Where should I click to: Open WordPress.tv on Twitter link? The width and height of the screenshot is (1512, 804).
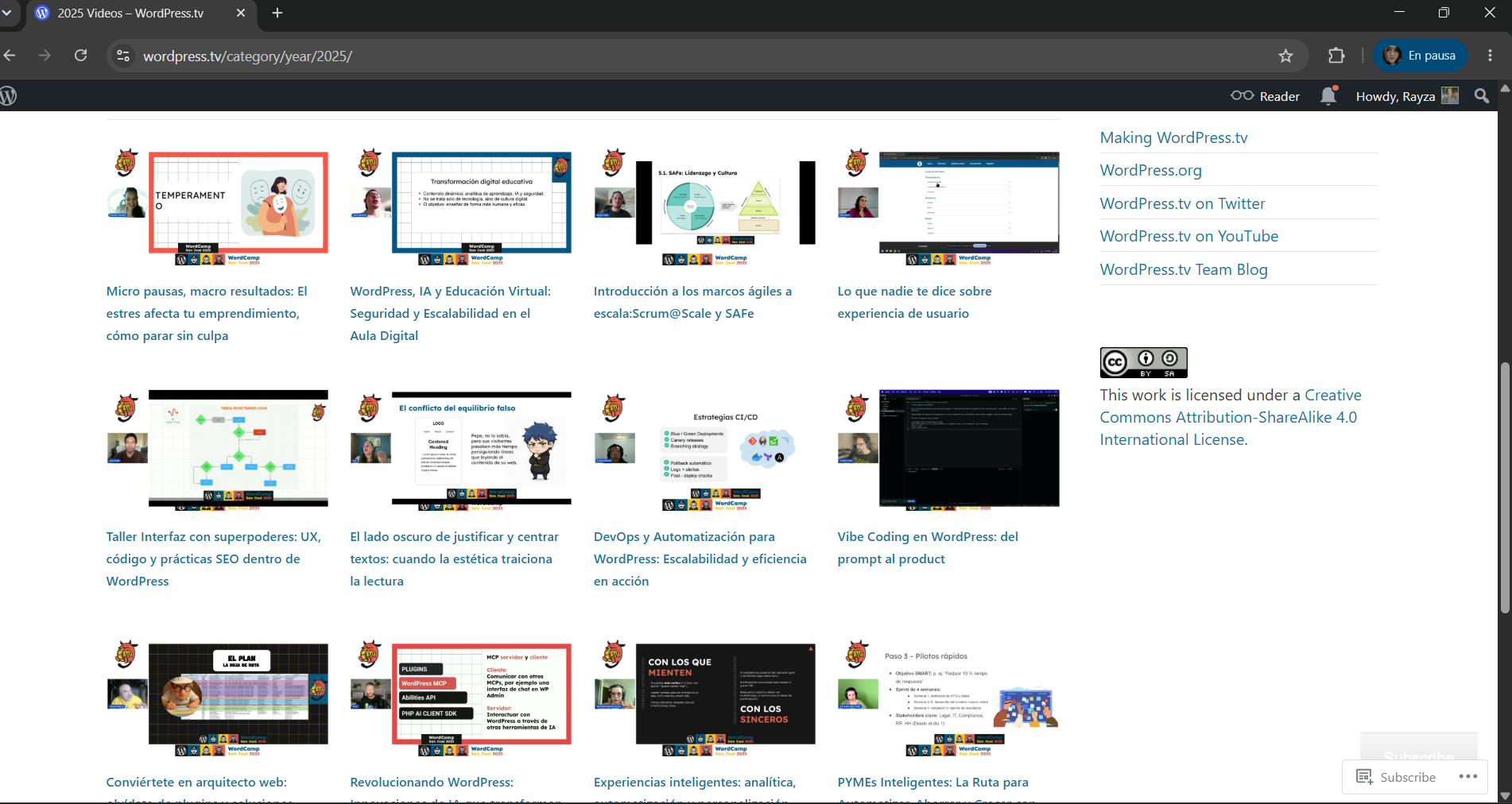click(1182, 203)
